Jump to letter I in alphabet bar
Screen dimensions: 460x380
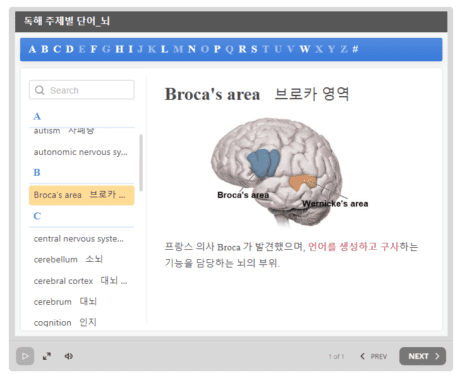coord(131,49)
